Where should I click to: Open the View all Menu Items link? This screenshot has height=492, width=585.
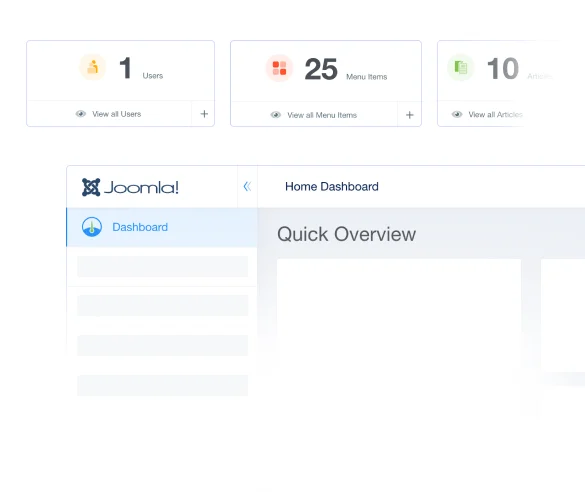click(x=322, y=115)
